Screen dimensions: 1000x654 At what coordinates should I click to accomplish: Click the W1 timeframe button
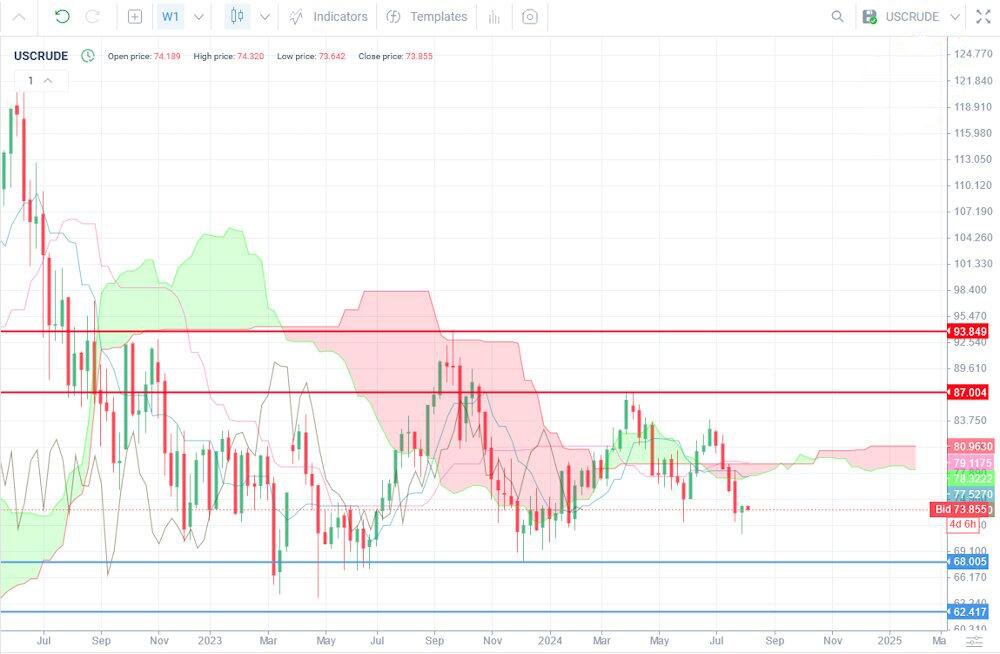(170, 16)
